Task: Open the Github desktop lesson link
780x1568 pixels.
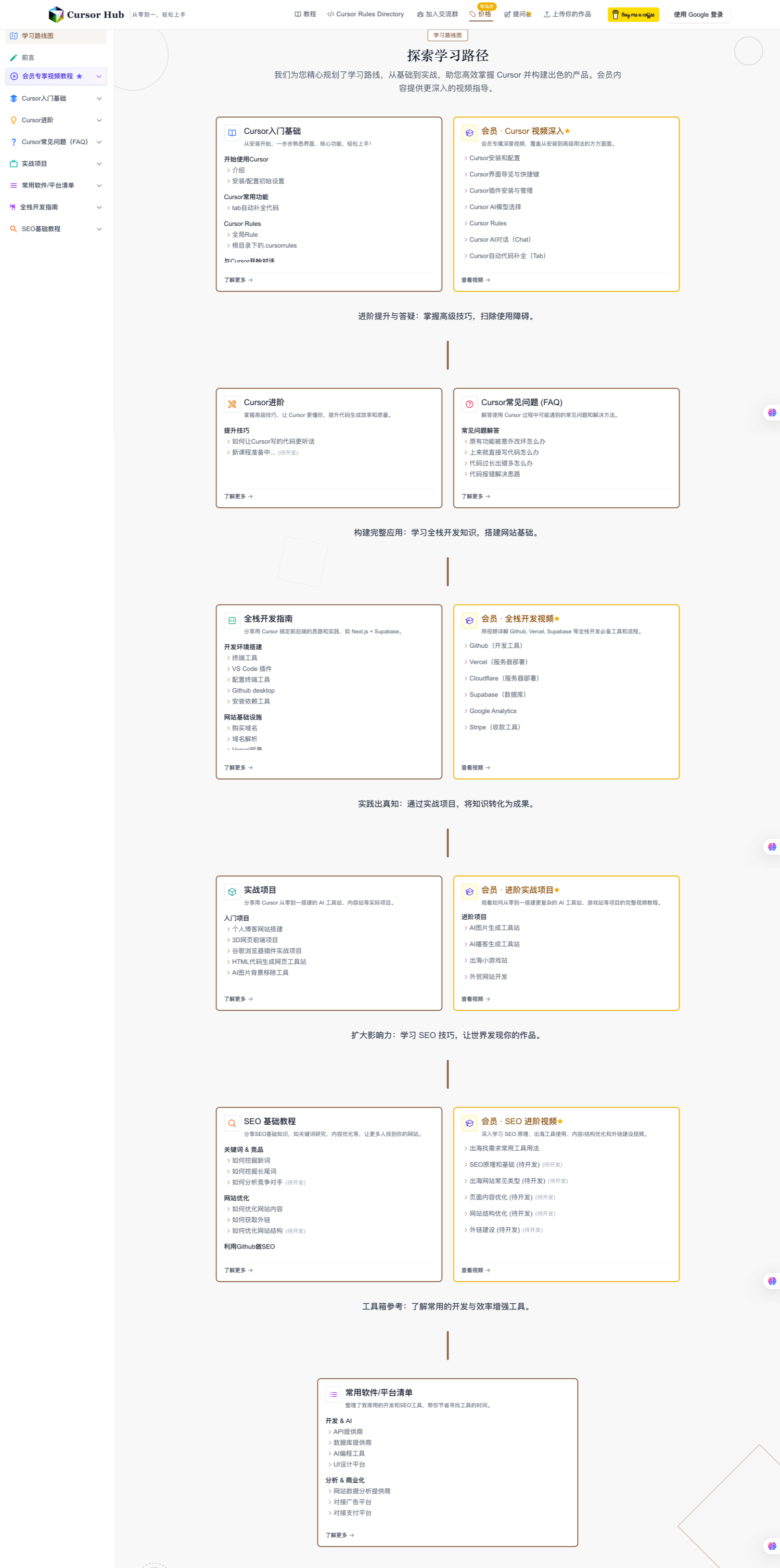Action: pyautogui.click(x=253, y=691)
